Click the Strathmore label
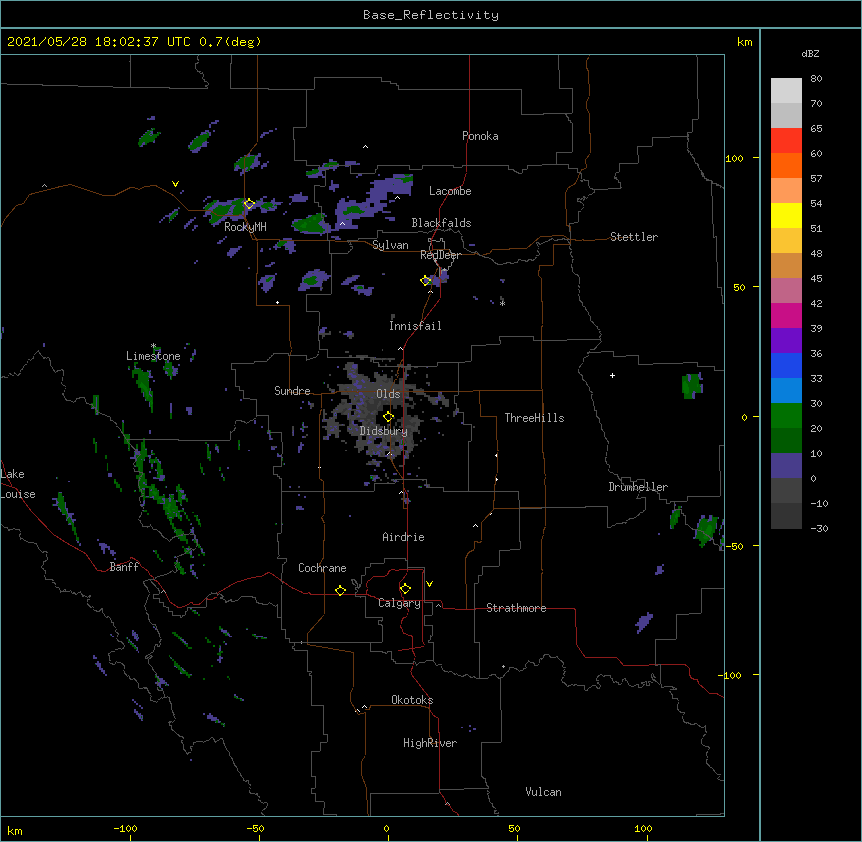This screenshot has width=862, height=842. [x=516, y=608]
